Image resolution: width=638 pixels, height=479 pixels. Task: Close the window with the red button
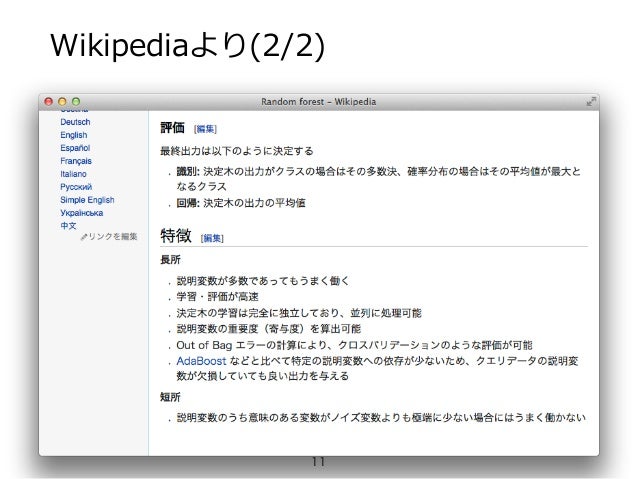[x=49, y=101]
